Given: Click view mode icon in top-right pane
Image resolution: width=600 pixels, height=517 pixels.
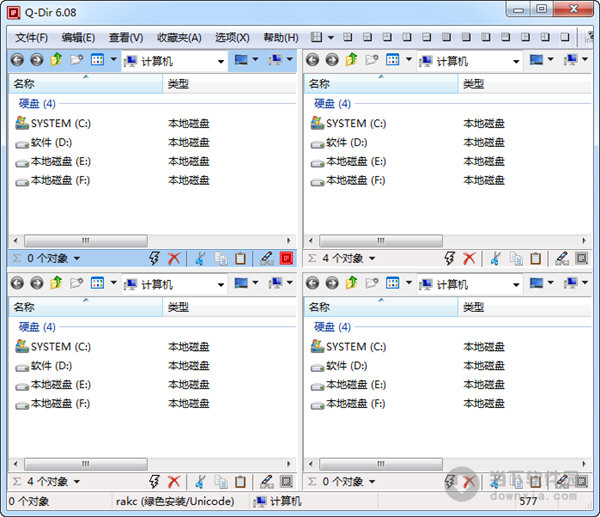Looking at the screenshot, I should coord(393,60).
